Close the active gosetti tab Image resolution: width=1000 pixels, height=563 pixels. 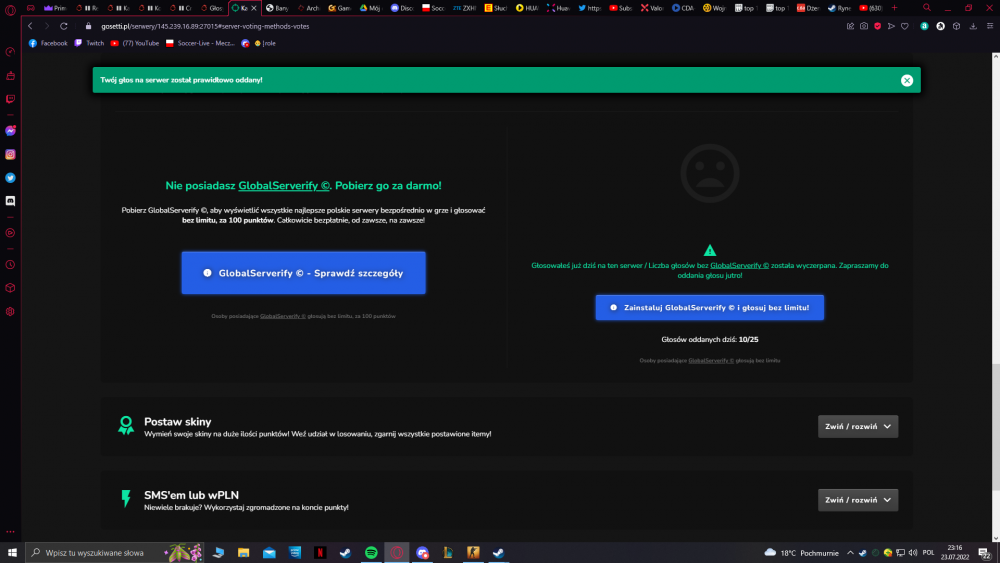(254, 8)
